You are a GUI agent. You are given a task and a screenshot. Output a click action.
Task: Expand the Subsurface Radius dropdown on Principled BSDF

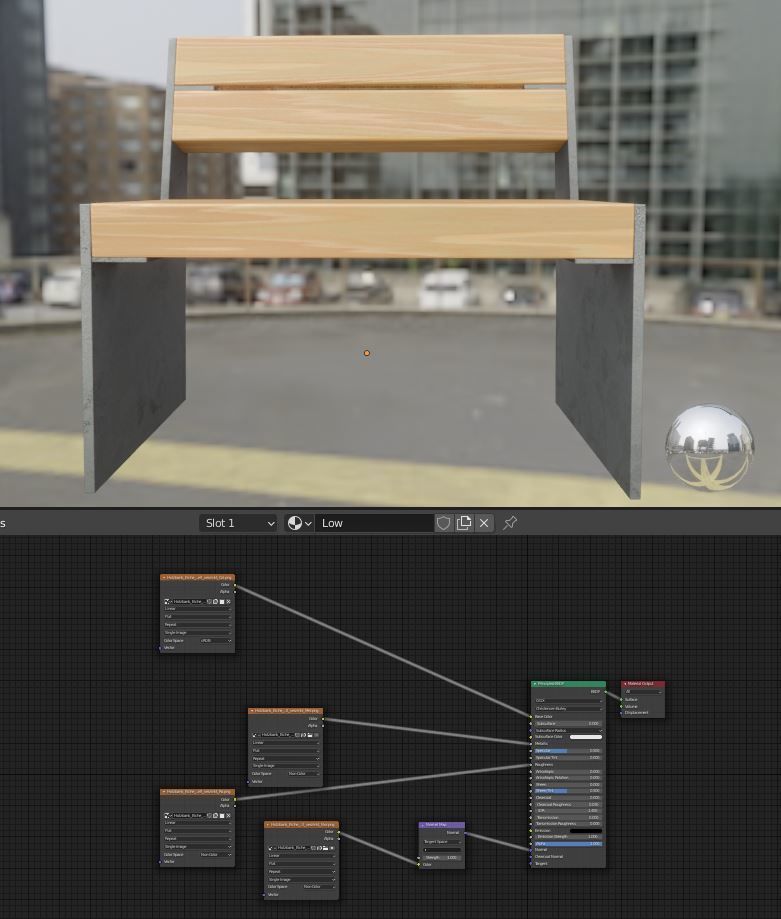(568, 730)
